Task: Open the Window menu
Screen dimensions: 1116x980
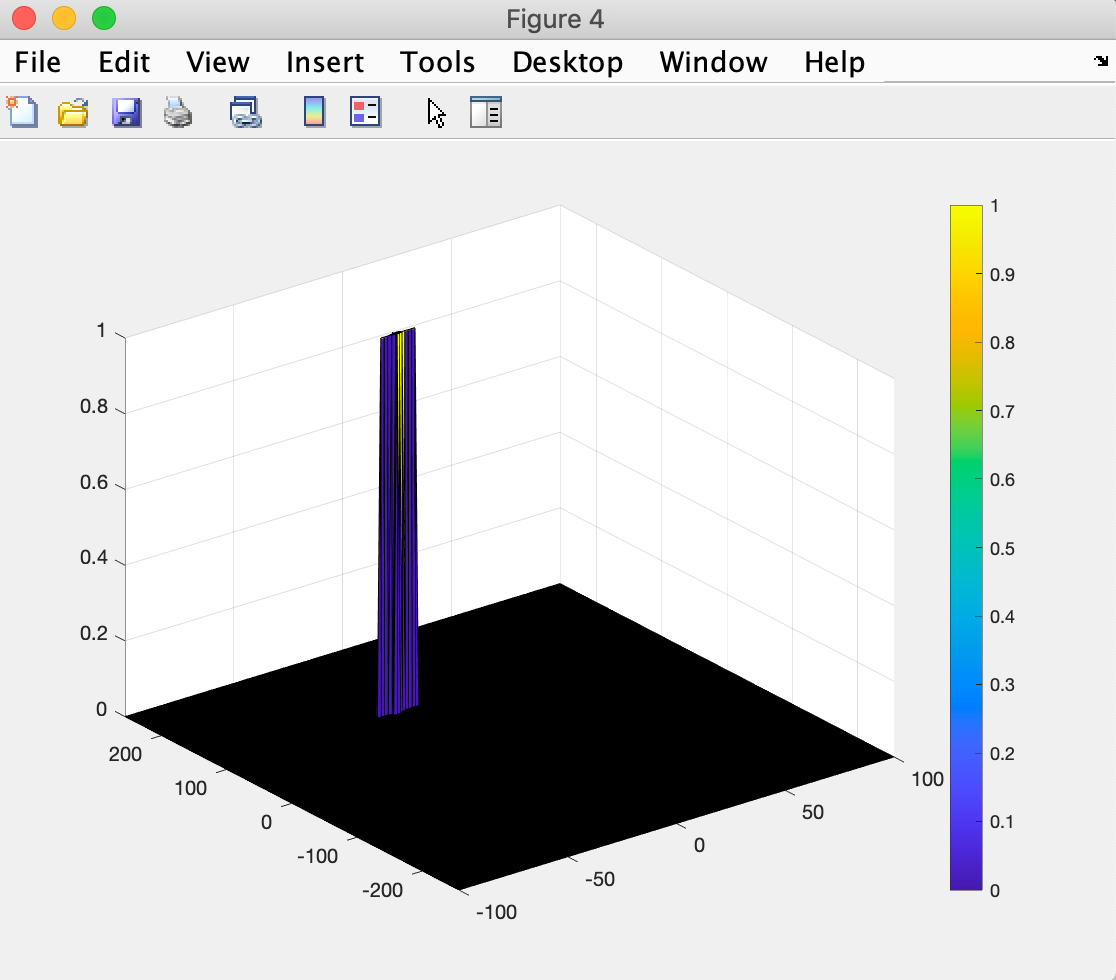Action: (x=713, y=63)
